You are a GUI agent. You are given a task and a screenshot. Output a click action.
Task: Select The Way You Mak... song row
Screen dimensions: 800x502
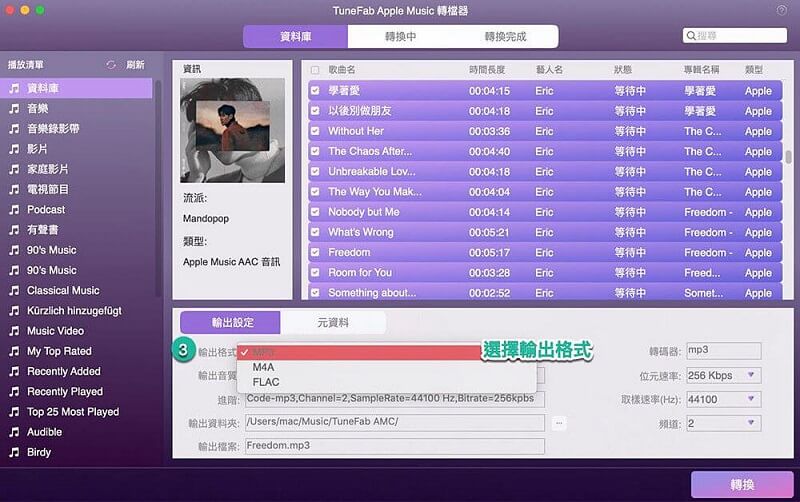[x=545, y=192]
